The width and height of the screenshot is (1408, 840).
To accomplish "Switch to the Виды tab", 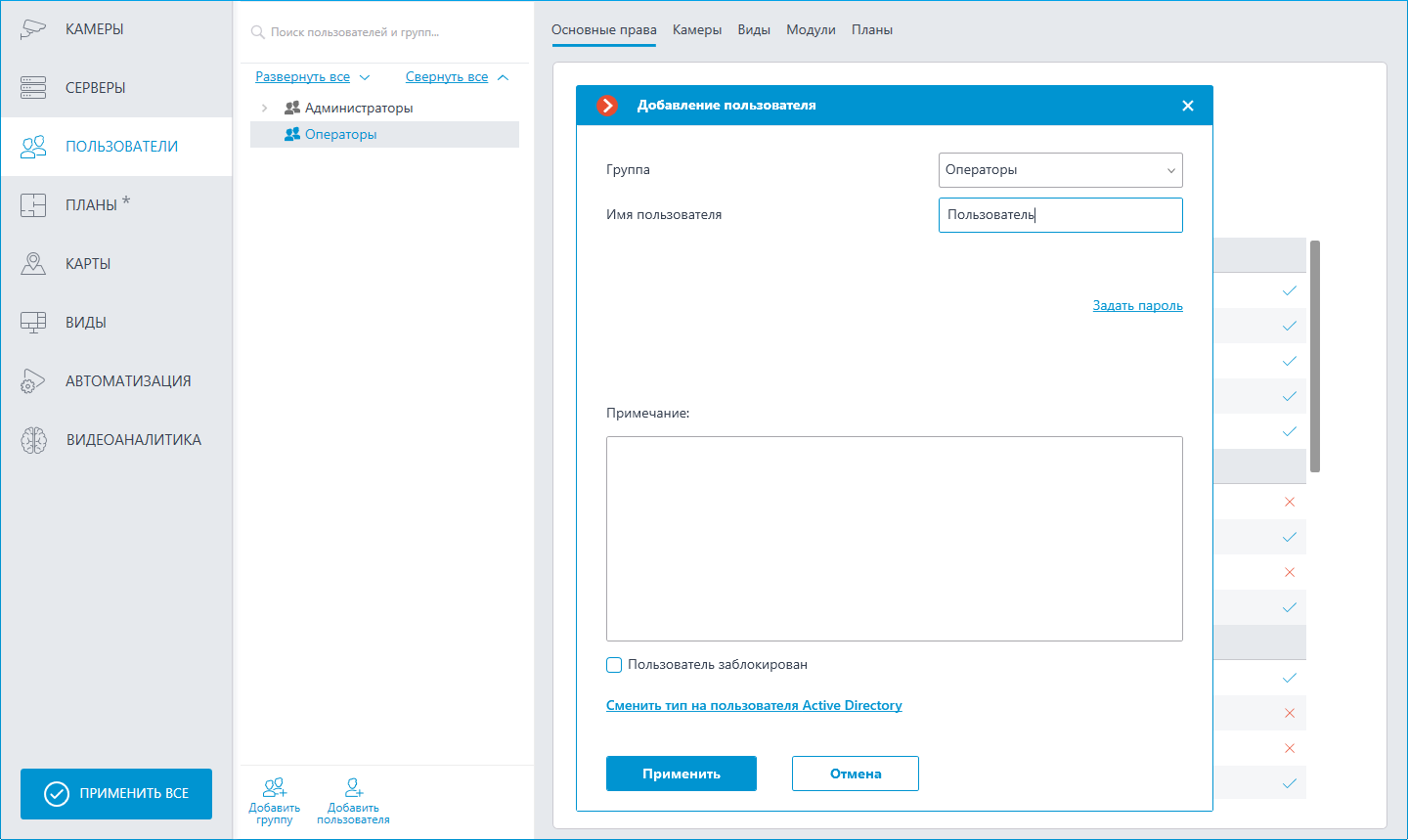I will tap(754, 30).
